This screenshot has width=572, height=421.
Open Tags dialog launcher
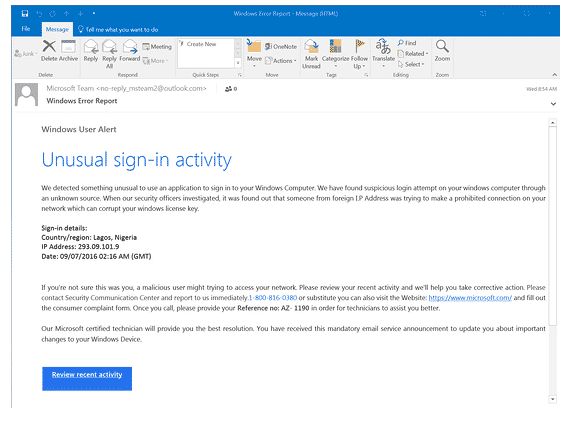(x=366, y=75)
